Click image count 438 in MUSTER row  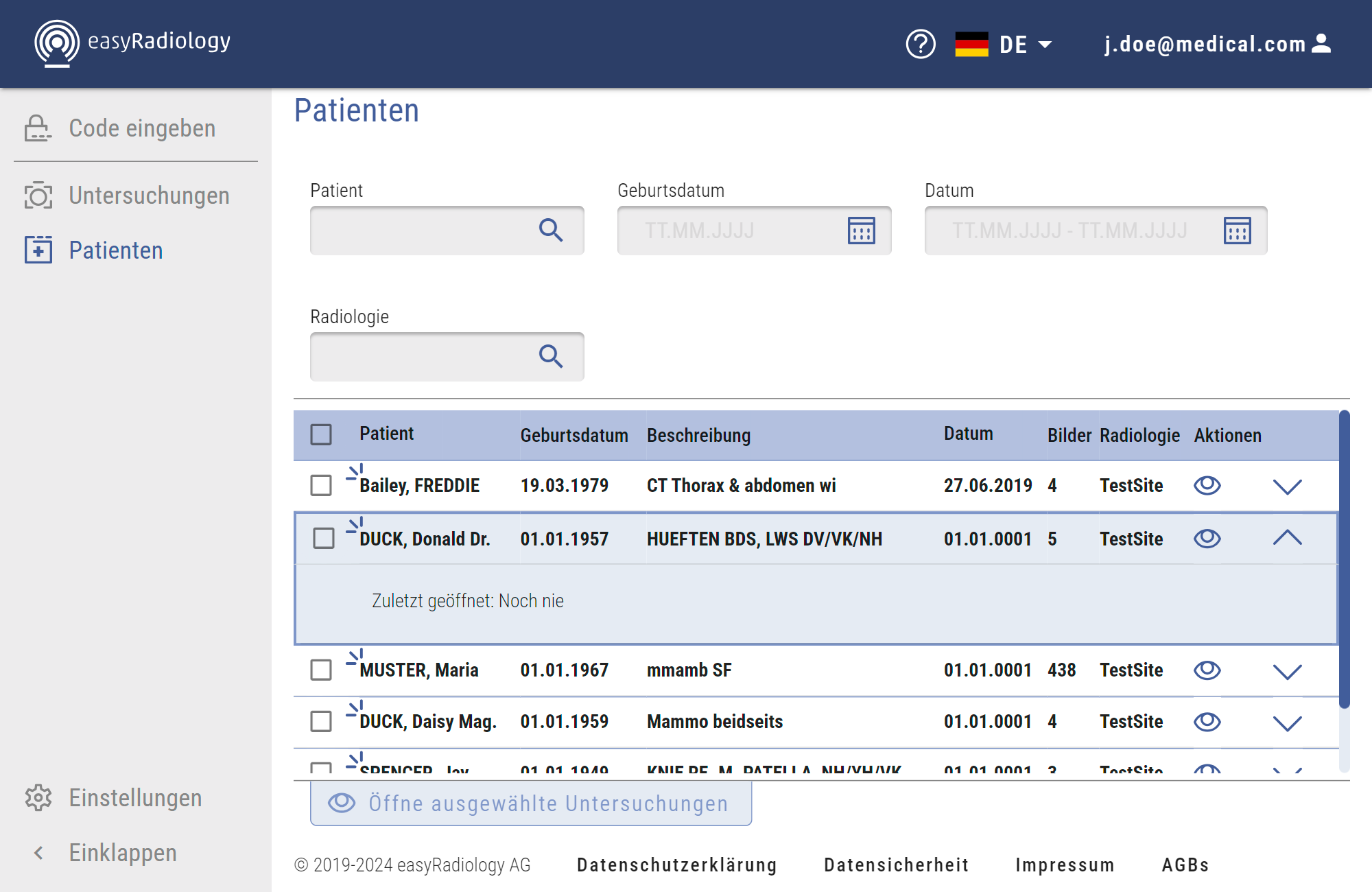(x=1061, y=670)
